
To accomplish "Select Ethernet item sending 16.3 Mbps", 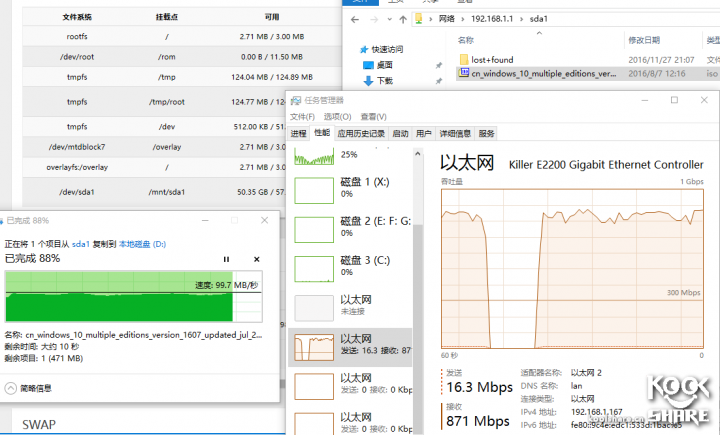I will [350, 347].
